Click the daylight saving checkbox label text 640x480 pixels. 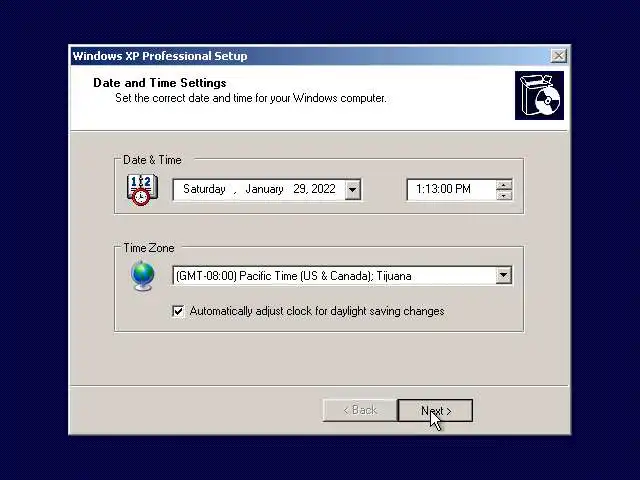[x=317, y=311]
